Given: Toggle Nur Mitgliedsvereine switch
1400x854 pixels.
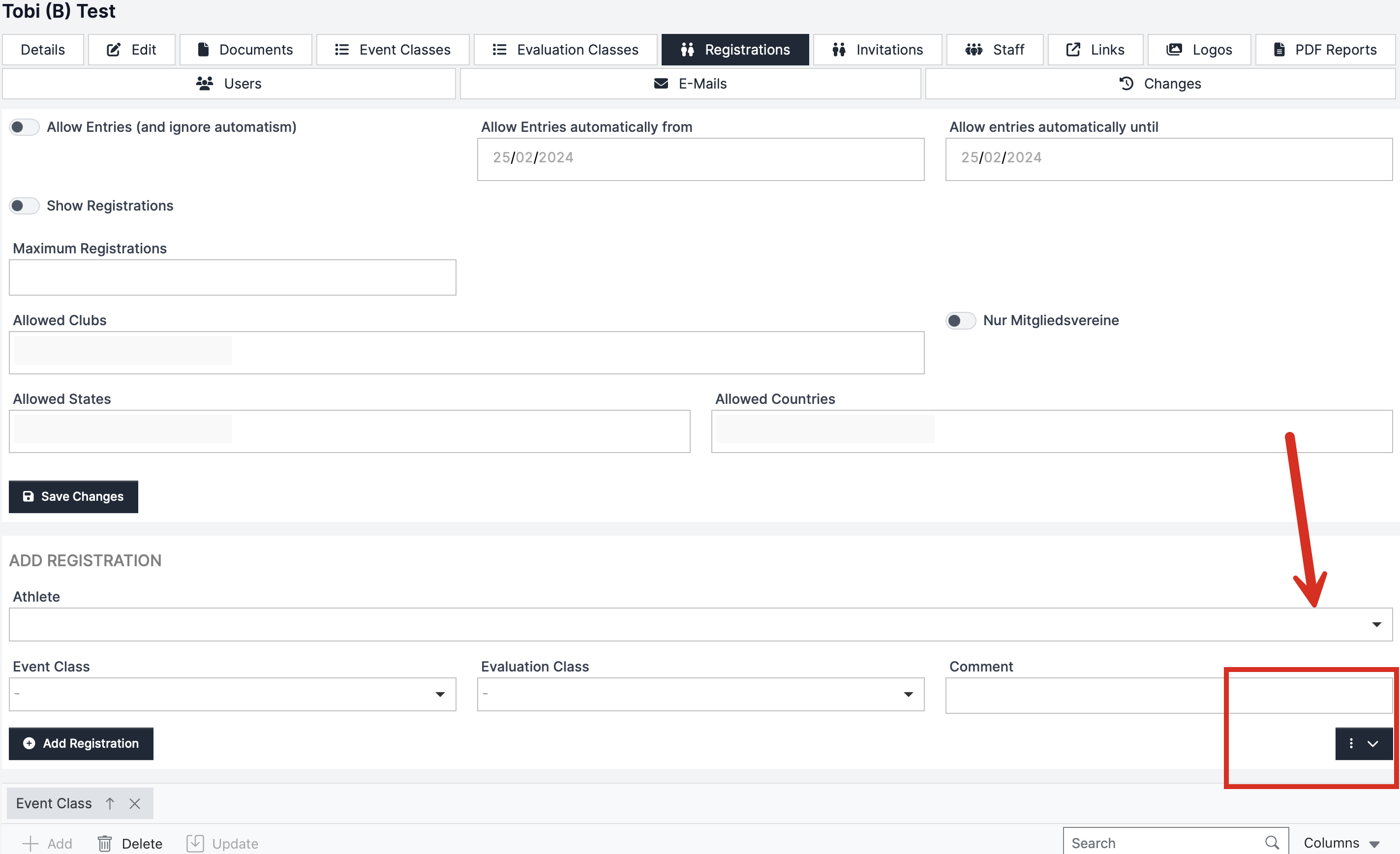Looking at the screenshot, I should [x=960, y=320].
